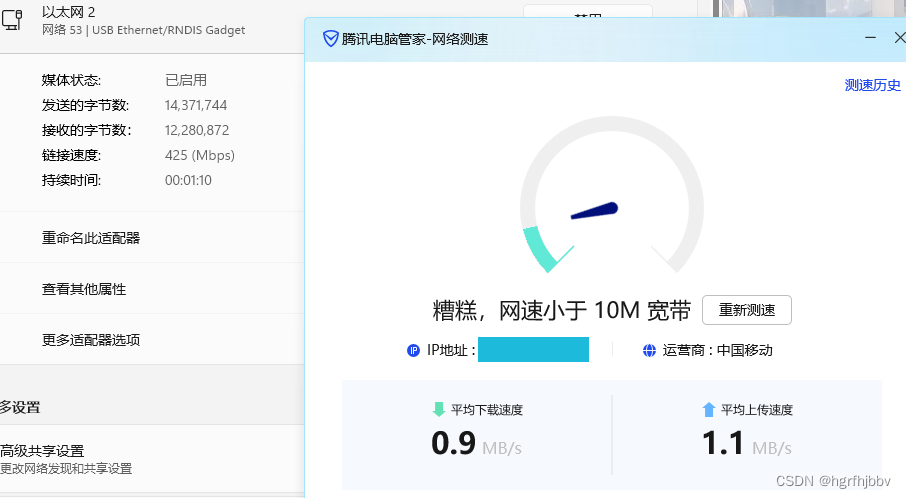The height and width of the screenshot is (498, 906).
Task: Click the 平均下载速度 label
Action: [x=487, y=410]
